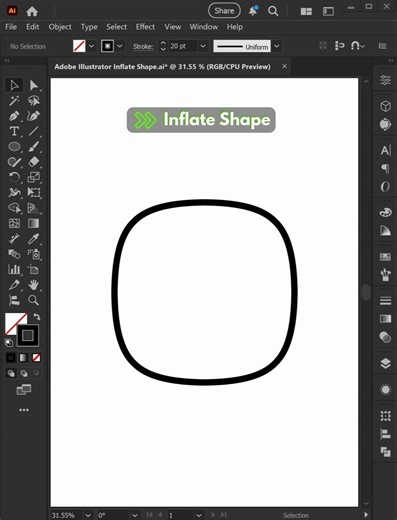Open the edit toolbar ellipsis
This screenshot has height=520, width=397.
pos(24,410)
